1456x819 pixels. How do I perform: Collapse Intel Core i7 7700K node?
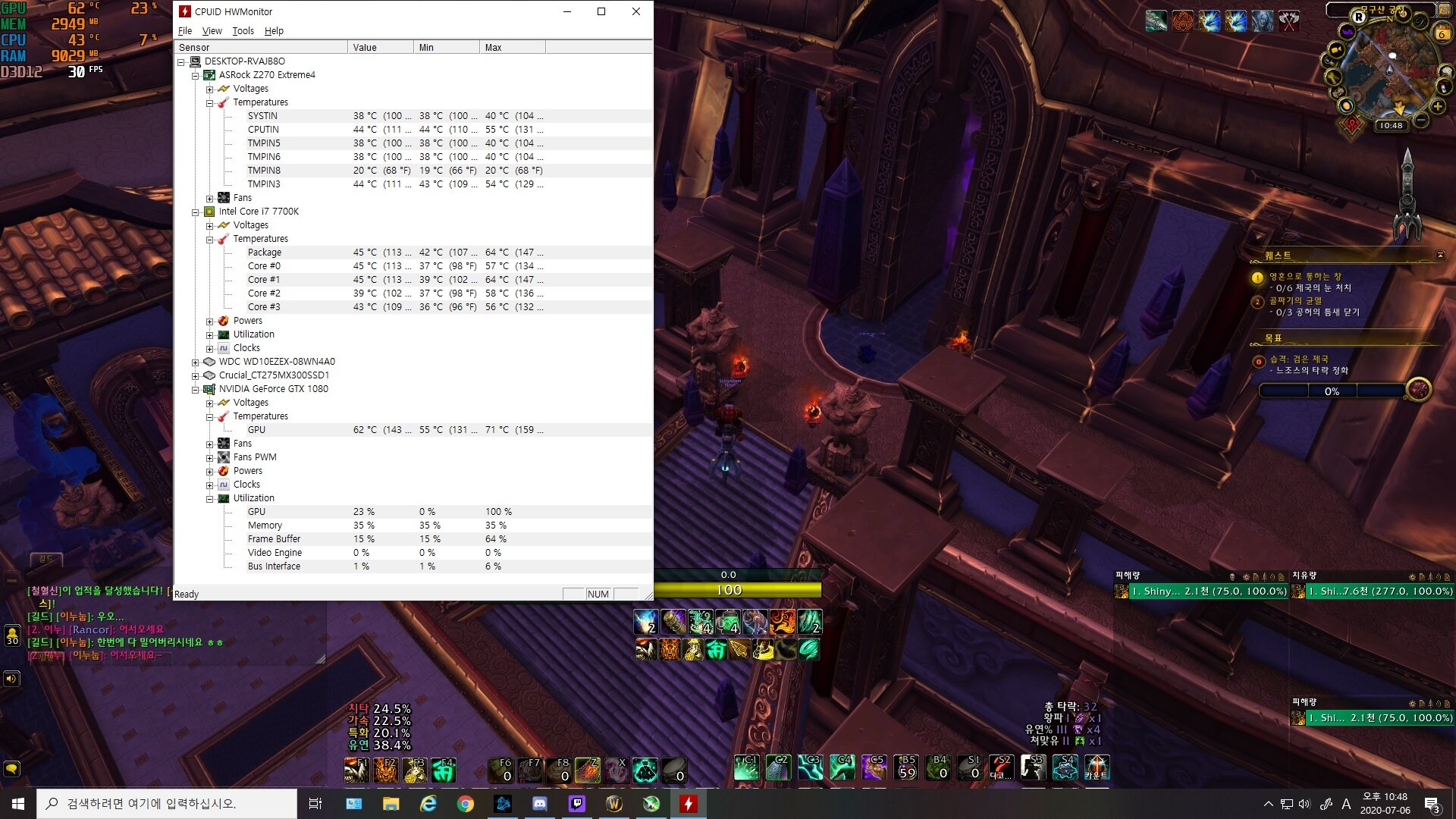[x=196, y=212]
